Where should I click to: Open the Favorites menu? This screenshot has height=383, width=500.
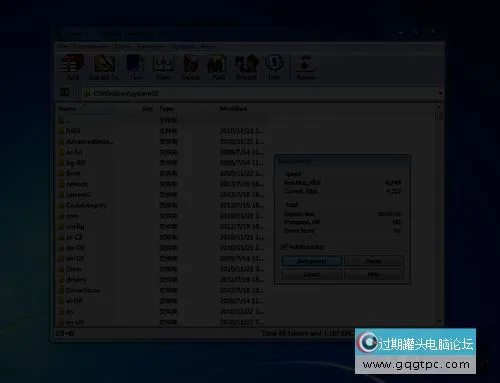pyautogui.click(x=150, y=46)
